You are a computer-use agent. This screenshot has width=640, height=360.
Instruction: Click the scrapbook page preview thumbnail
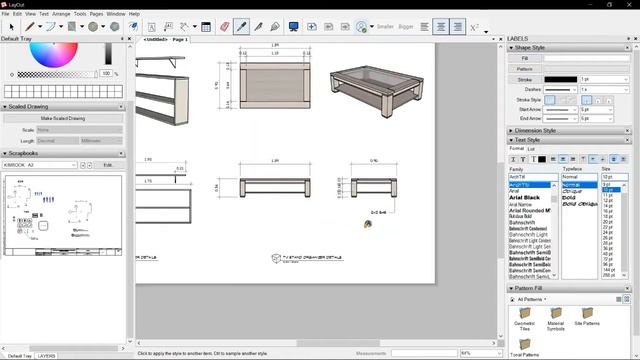point(63,216)
